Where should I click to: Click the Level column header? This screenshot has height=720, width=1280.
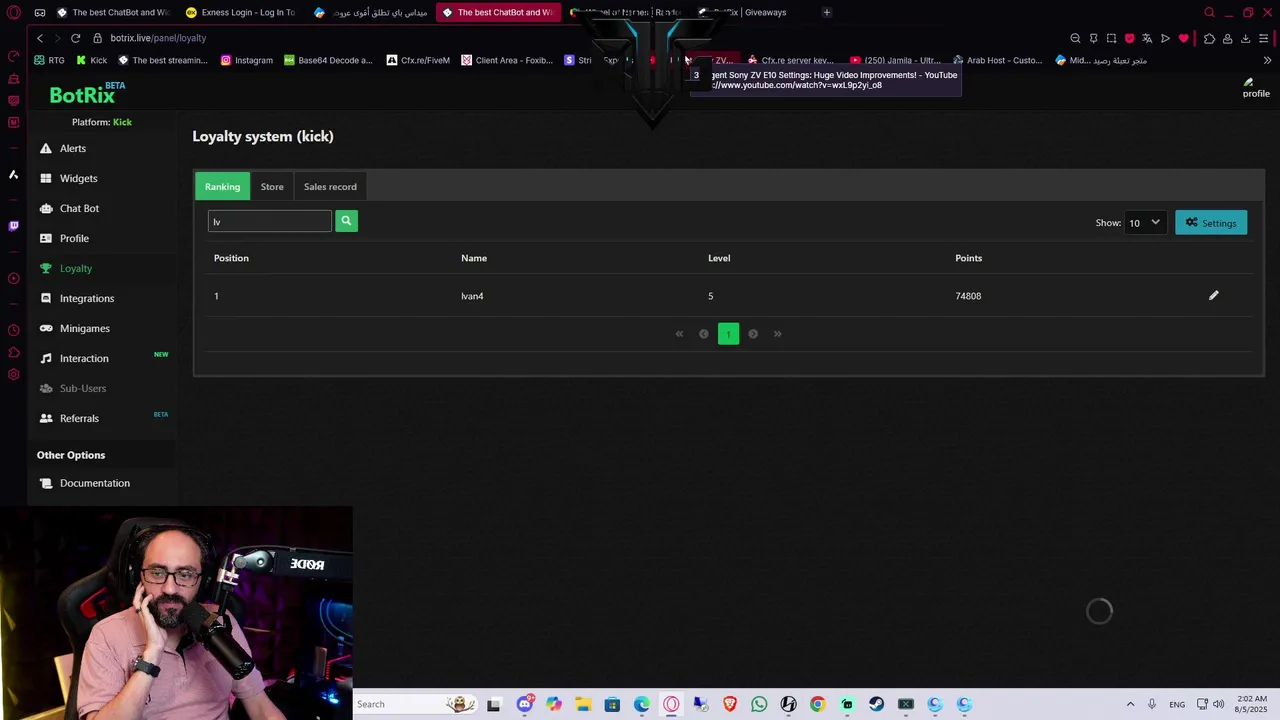[x=719, y=258]
